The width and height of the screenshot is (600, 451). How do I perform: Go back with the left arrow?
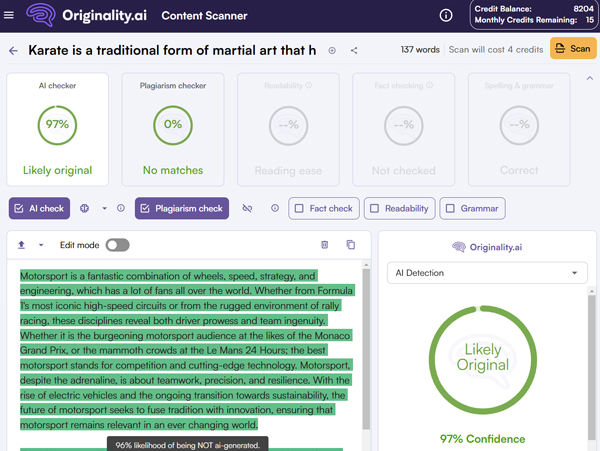[13, 50]
